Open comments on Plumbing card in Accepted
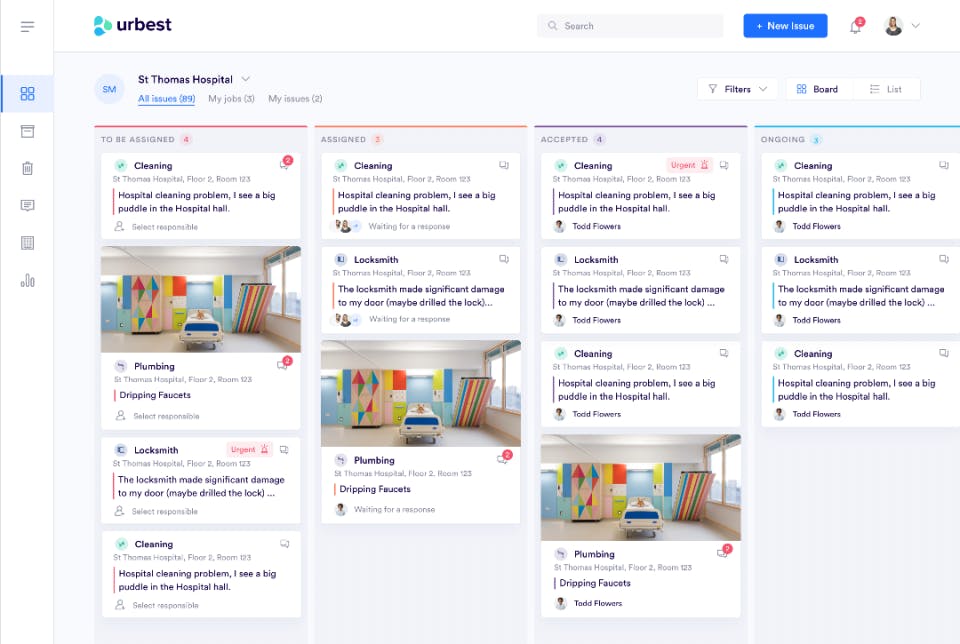The height and width of the screenshot is (644, 960). point(724,552)
